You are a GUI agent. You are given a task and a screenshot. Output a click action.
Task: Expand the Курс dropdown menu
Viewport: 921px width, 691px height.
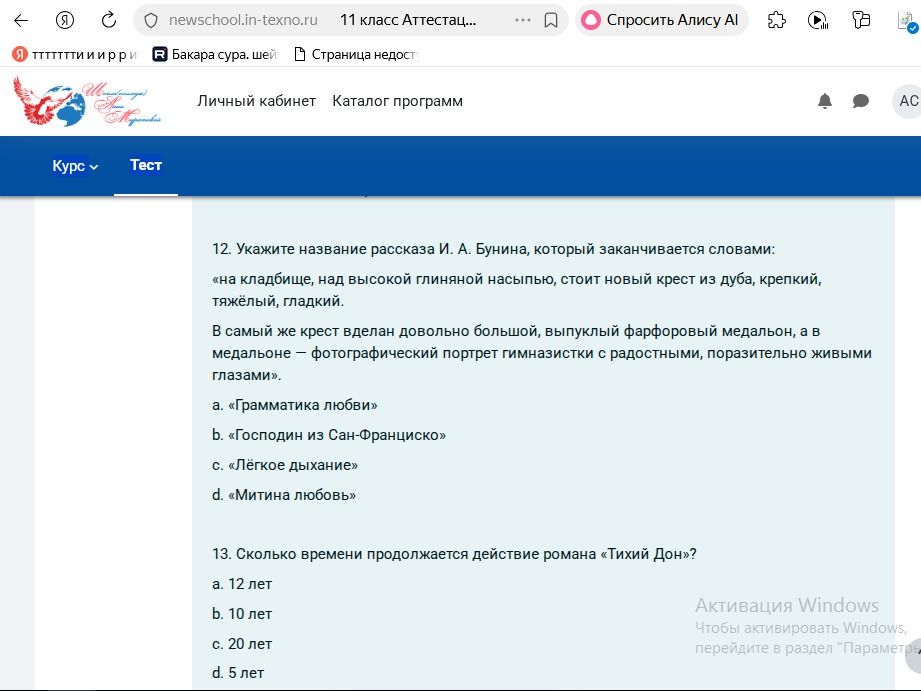pos(75,166)
